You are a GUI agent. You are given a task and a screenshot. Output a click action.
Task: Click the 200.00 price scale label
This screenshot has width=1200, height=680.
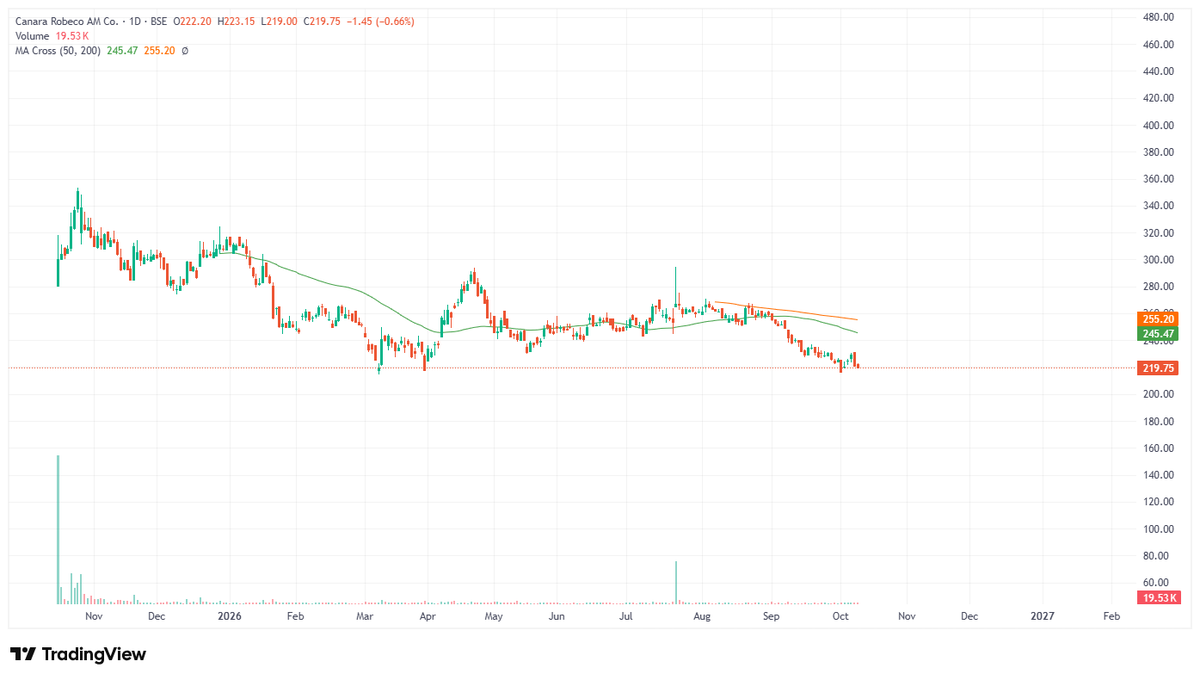tap(1158, 395)
